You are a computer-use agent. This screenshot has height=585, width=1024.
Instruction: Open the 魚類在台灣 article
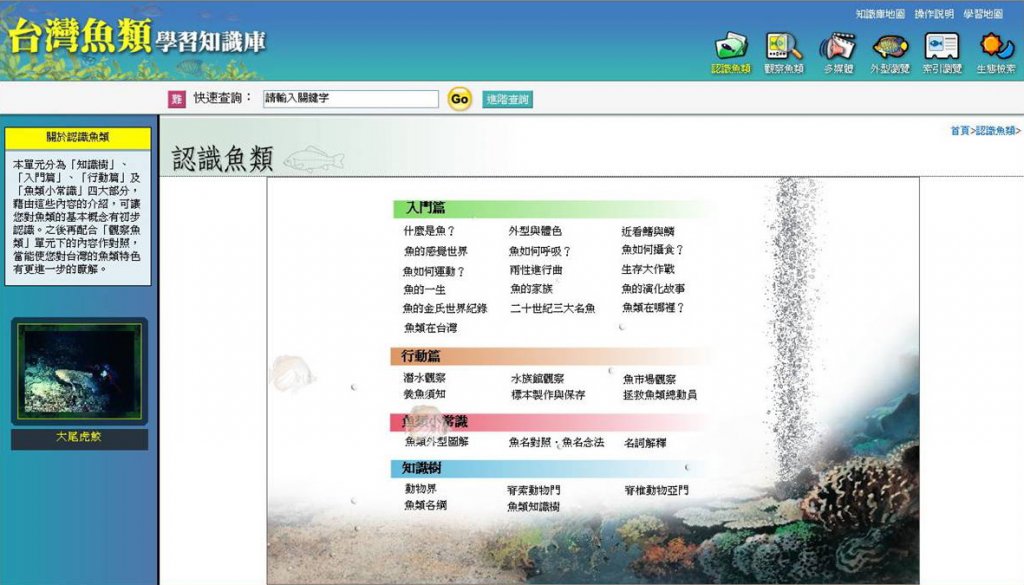pyautogui.click(x=430, y=328)
